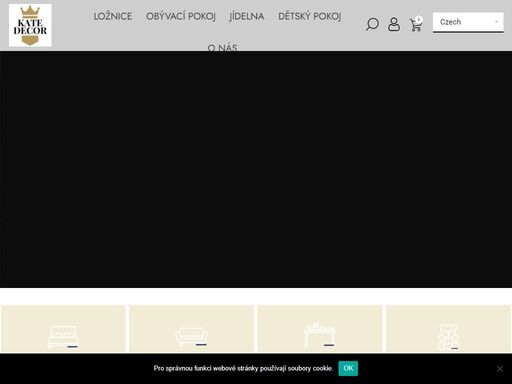Open the user account icon
The height and width of the screenshot is (384, 512).
(x=394, y=24)
